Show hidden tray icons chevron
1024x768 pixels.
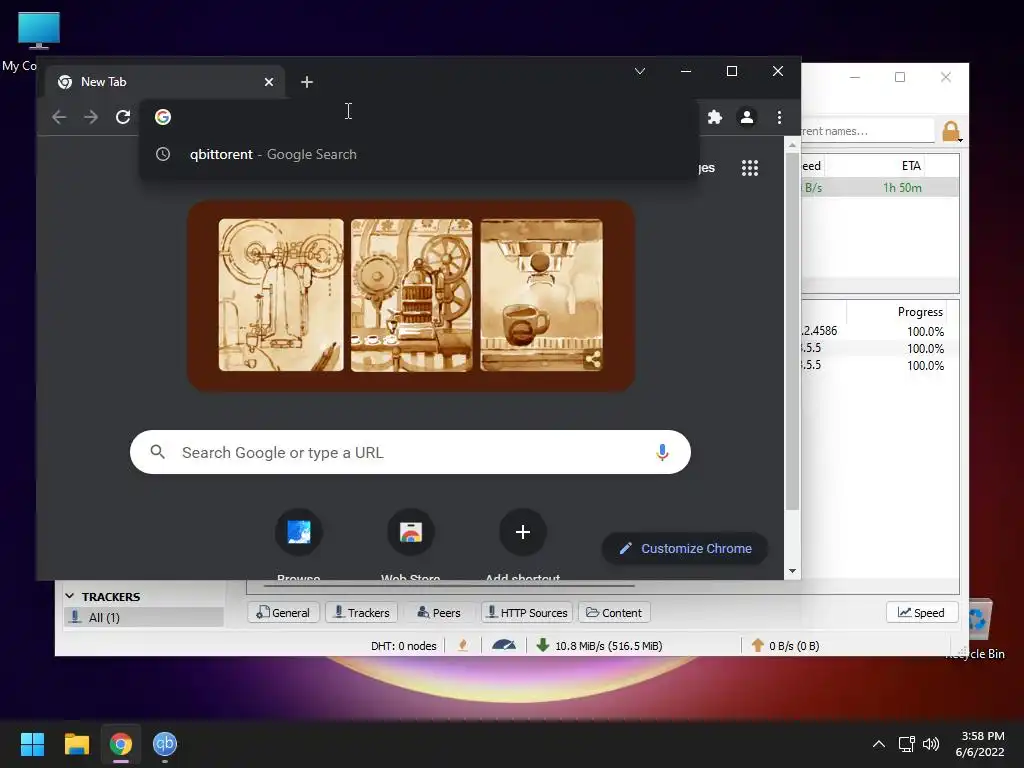pyautogui.click(x=879, y=744)
